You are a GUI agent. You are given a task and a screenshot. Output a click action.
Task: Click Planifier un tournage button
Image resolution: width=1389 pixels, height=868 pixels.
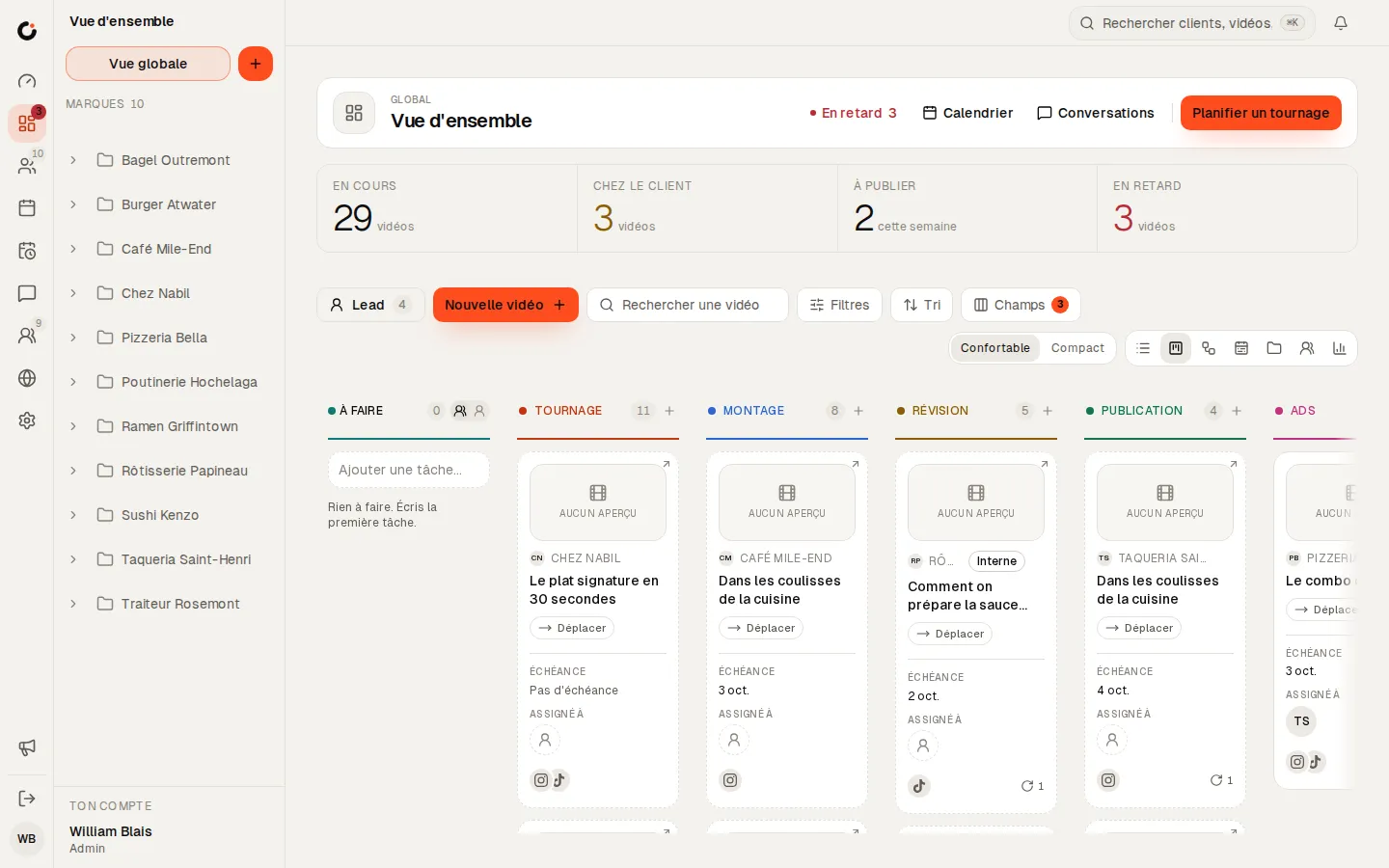[1261, 113]
